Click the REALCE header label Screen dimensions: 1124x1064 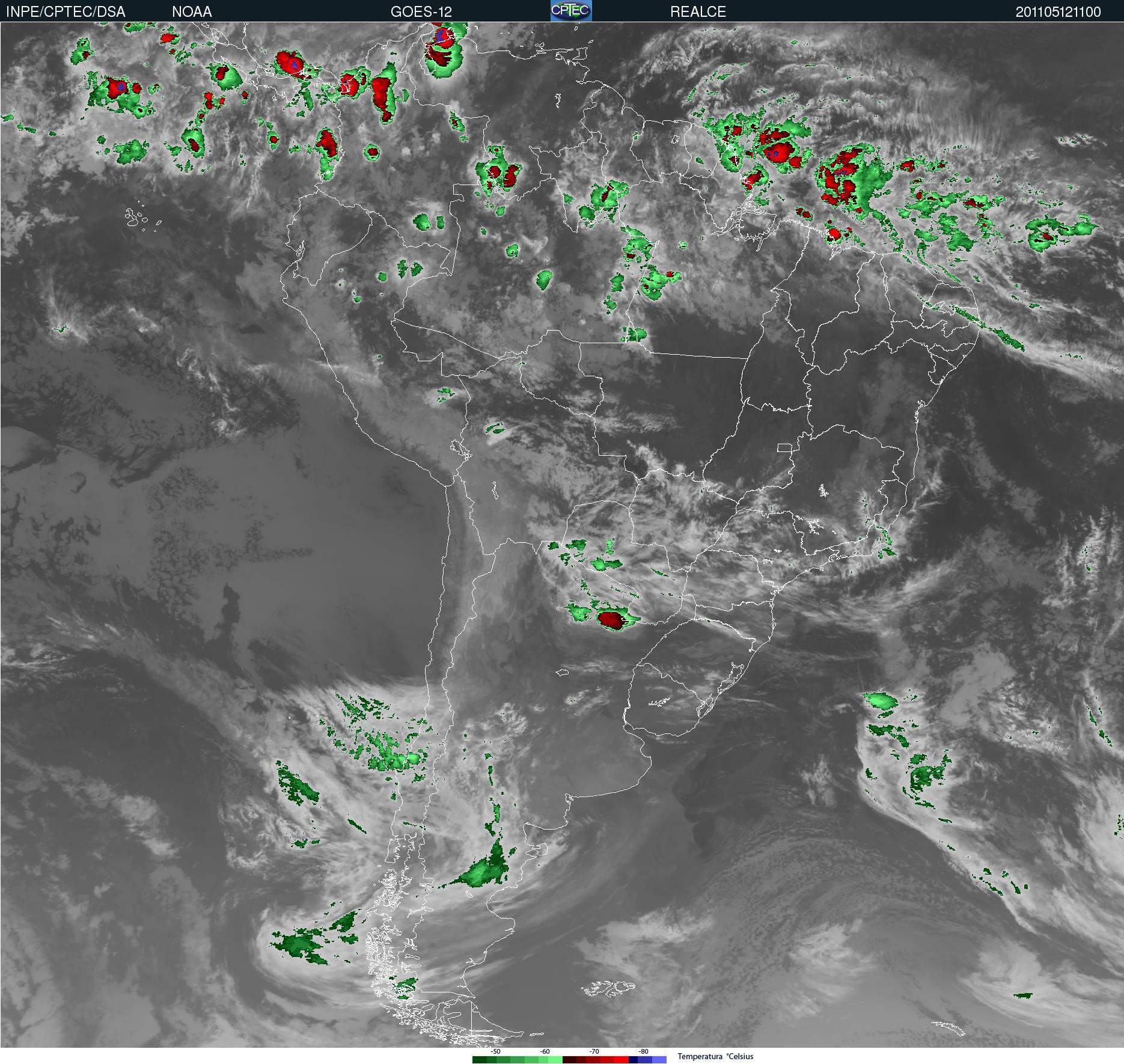(x=698, y=11)
